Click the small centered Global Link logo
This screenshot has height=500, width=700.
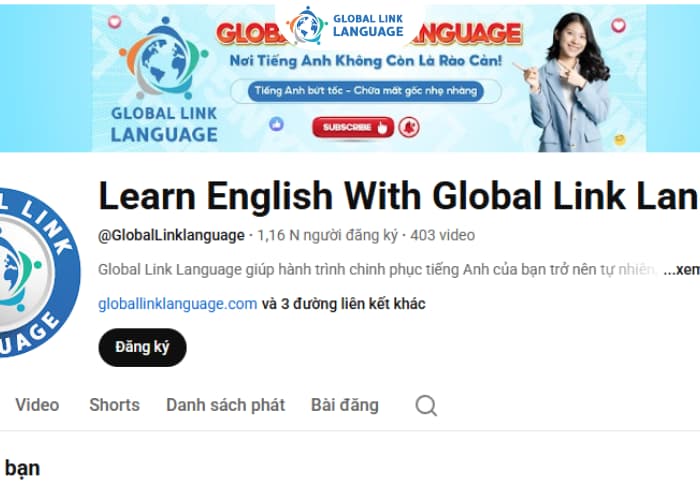click(x=347, y=25)
